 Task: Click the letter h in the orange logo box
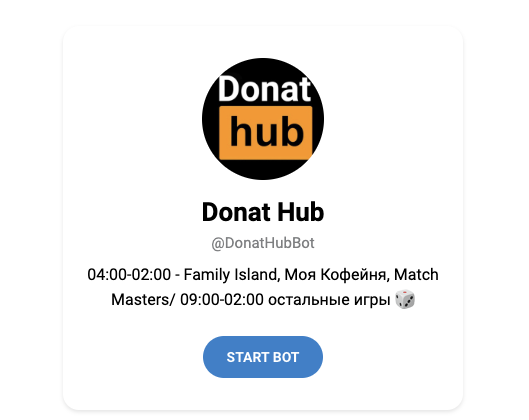click(x=241, y=131)
